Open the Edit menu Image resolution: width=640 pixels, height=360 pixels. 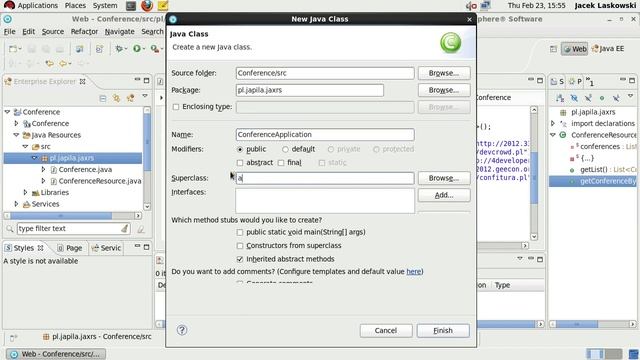[28, 31]
